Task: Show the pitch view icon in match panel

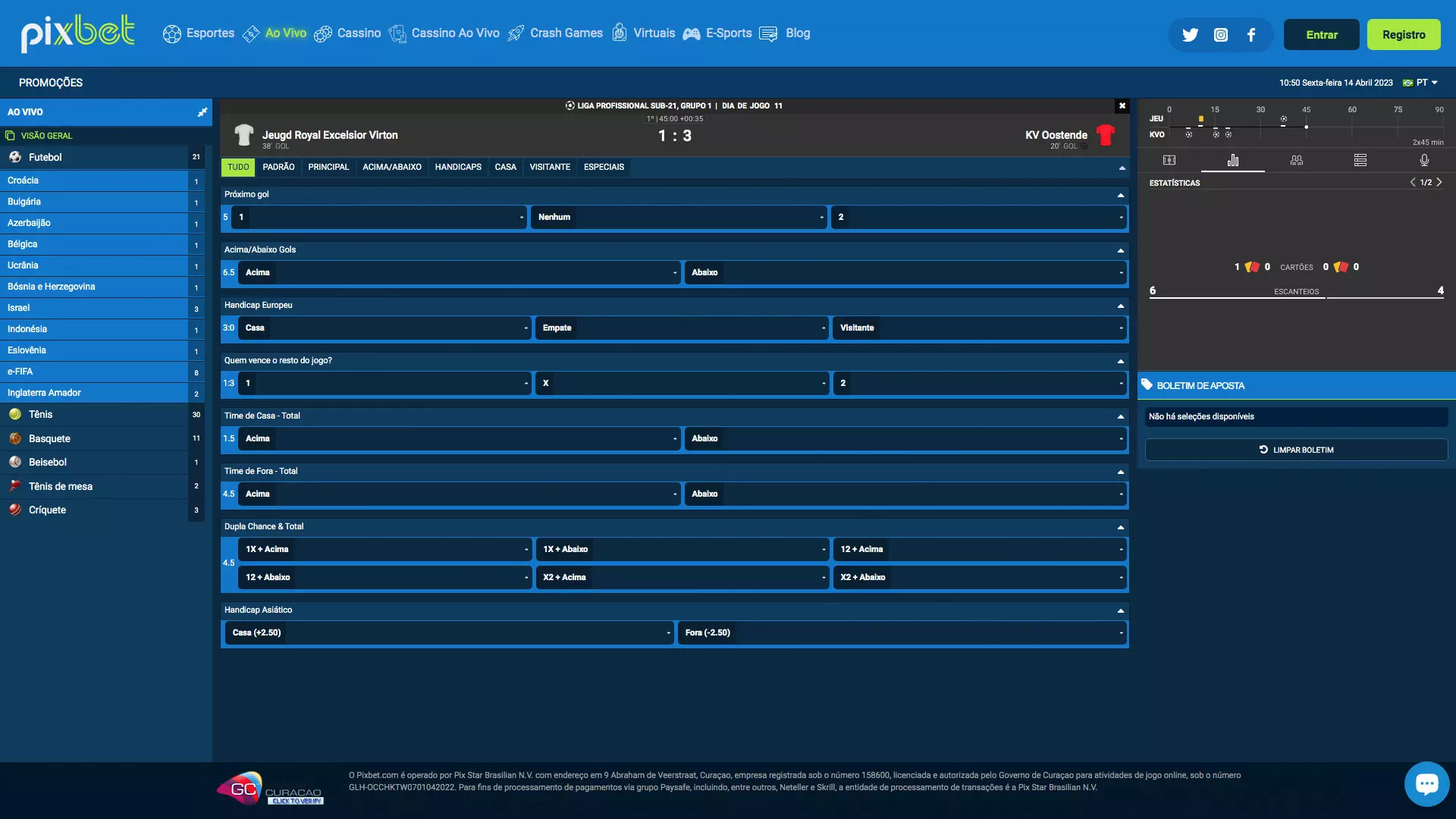Action: [x=1169, y=160]
